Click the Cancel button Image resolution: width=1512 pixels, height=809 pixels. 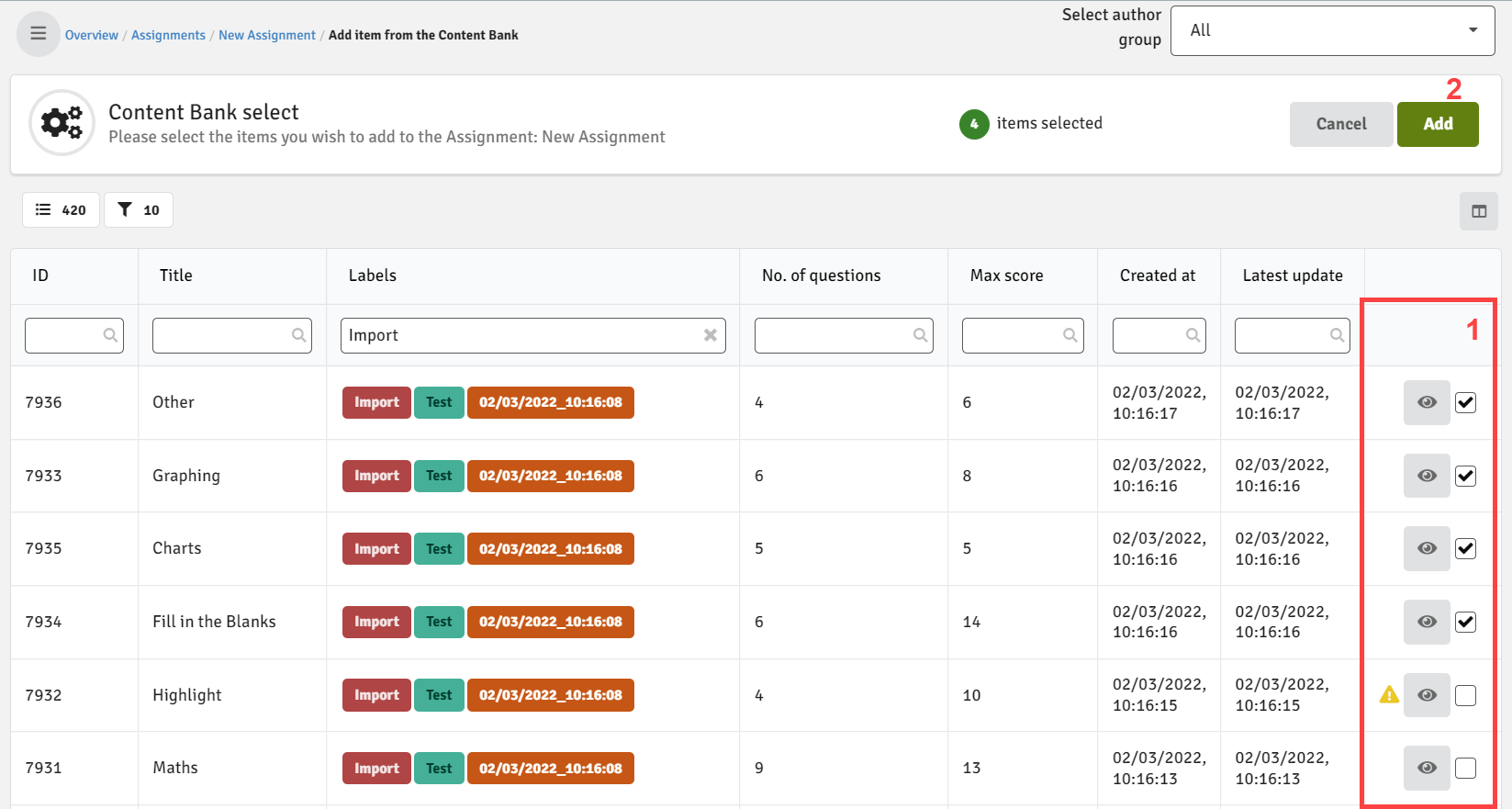point(1341,124)
